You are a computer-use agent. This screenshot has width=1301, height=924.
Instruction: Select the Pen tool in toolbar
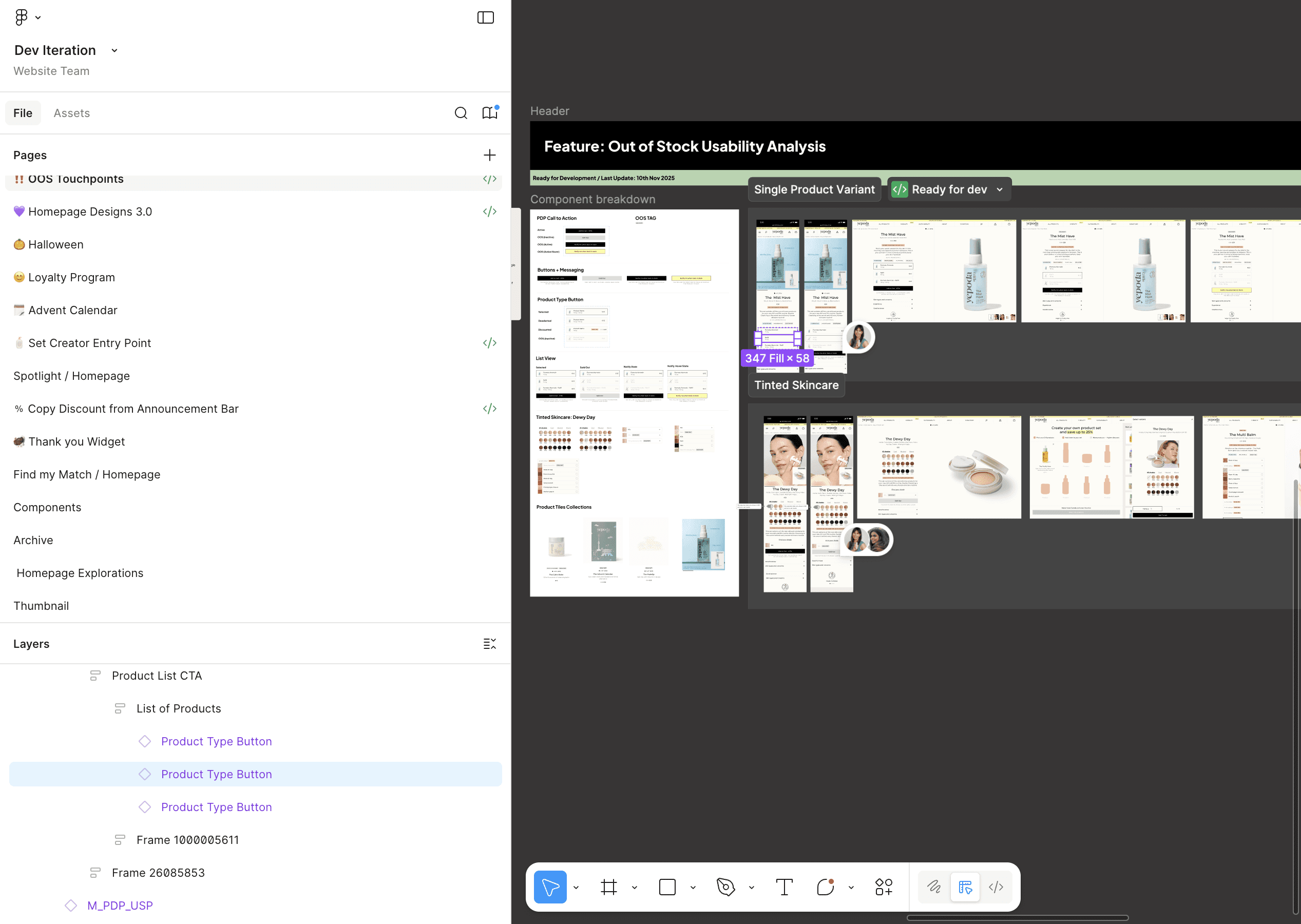725,887
